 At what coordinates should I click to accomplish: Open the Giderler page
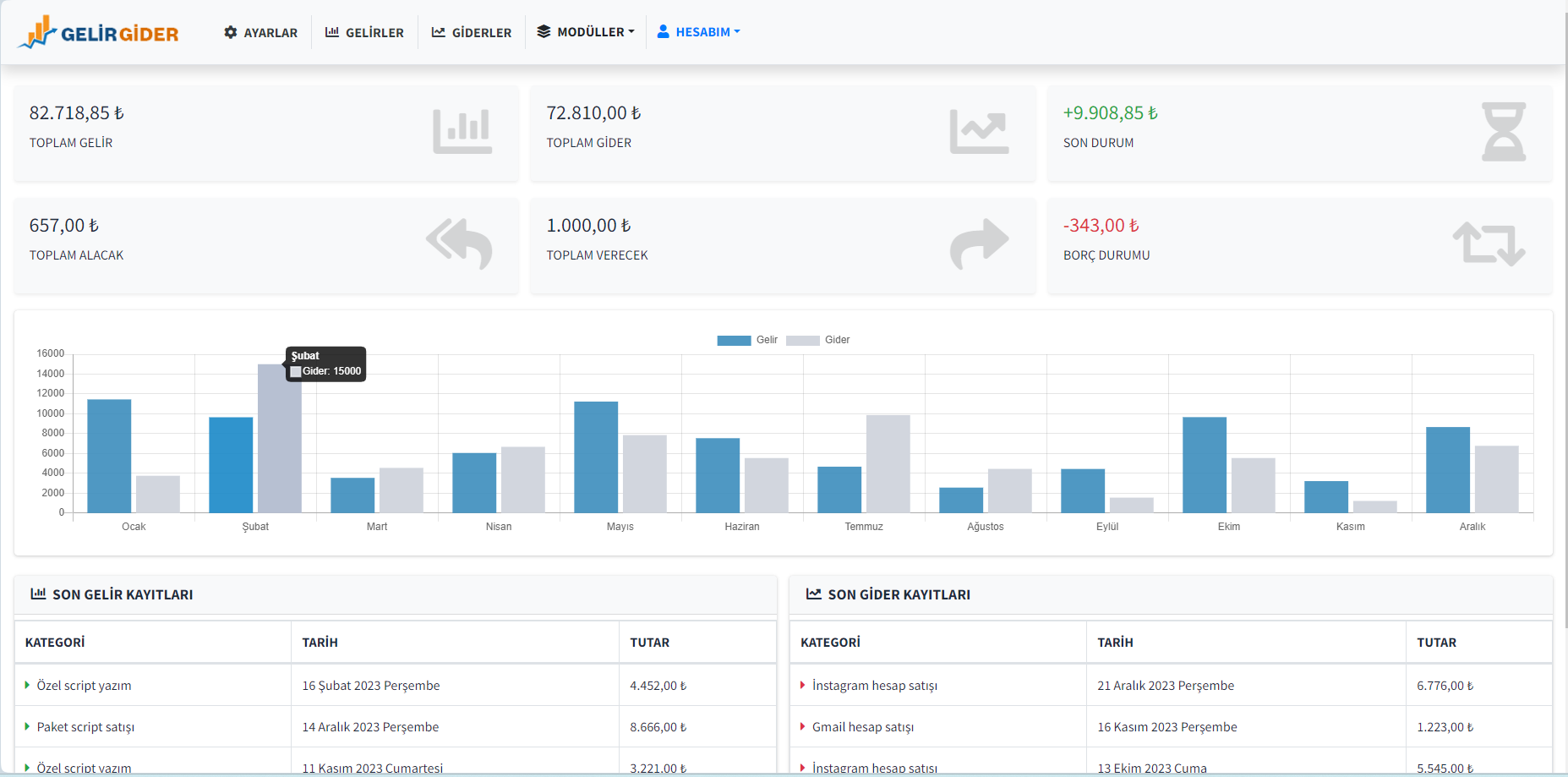(471, 32)
